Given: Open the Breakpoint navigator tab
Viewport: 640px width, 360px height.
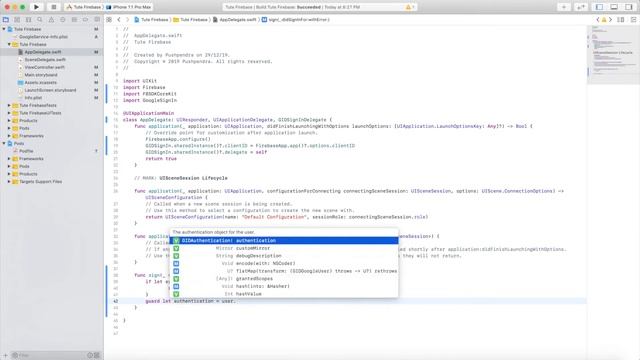Looking at the screenshot, I should coord(85,20).
